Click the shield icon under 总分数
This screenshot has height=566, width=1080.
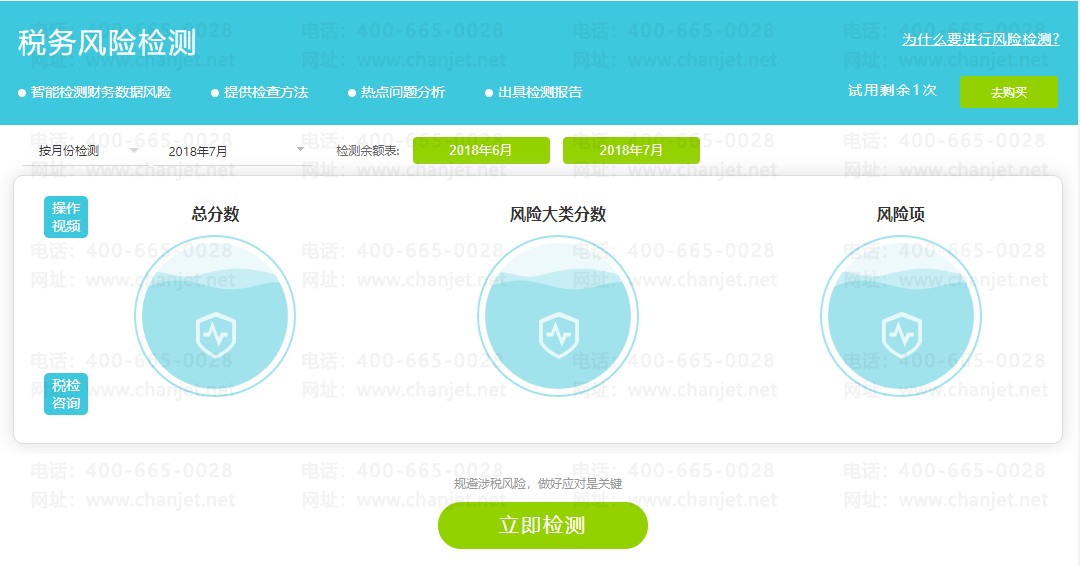tap(216, 335)
